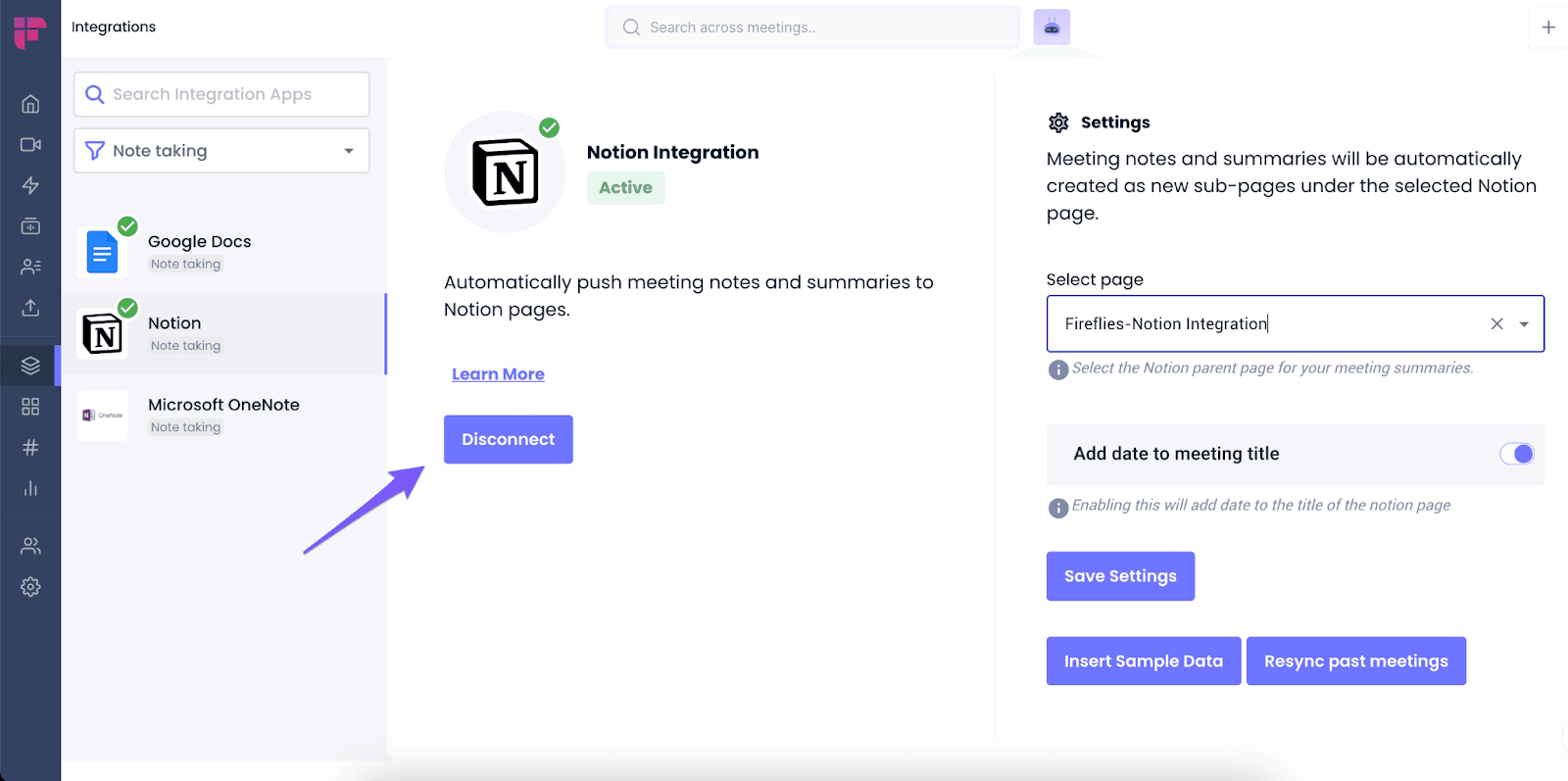Open the Fireflies logo home
This screenshot has height=781, width=1568.
pos(30,31)
